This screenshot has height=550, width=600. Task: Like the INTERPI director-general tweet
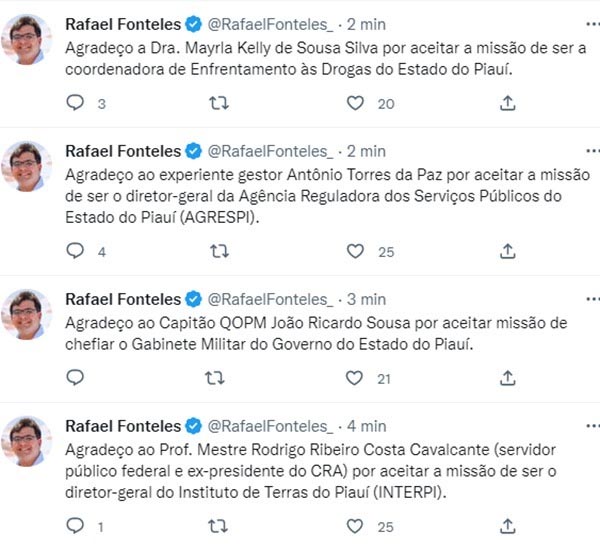(x=355, y=526)
